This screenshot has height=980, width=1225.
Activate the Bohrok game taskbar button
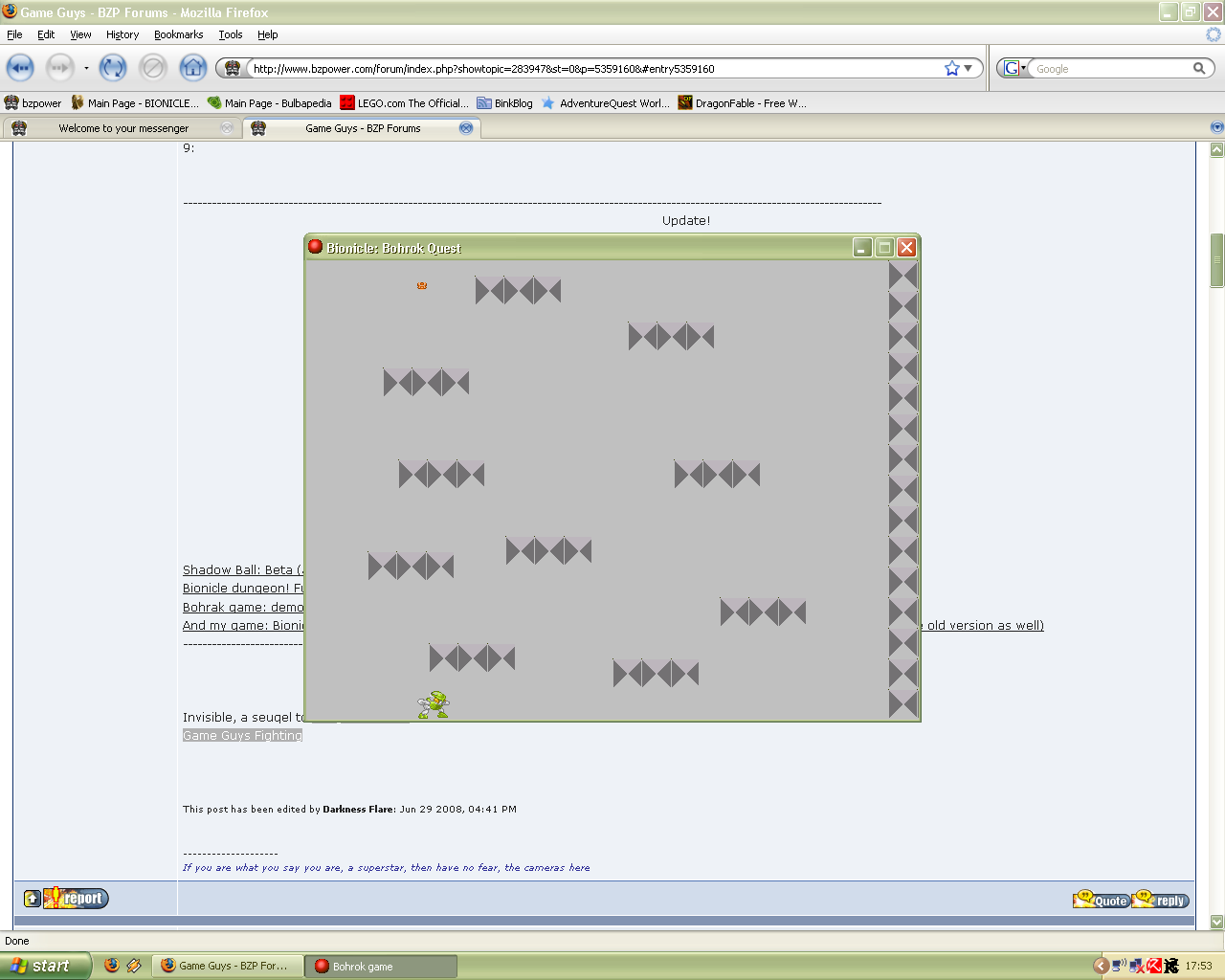(381, 967)
